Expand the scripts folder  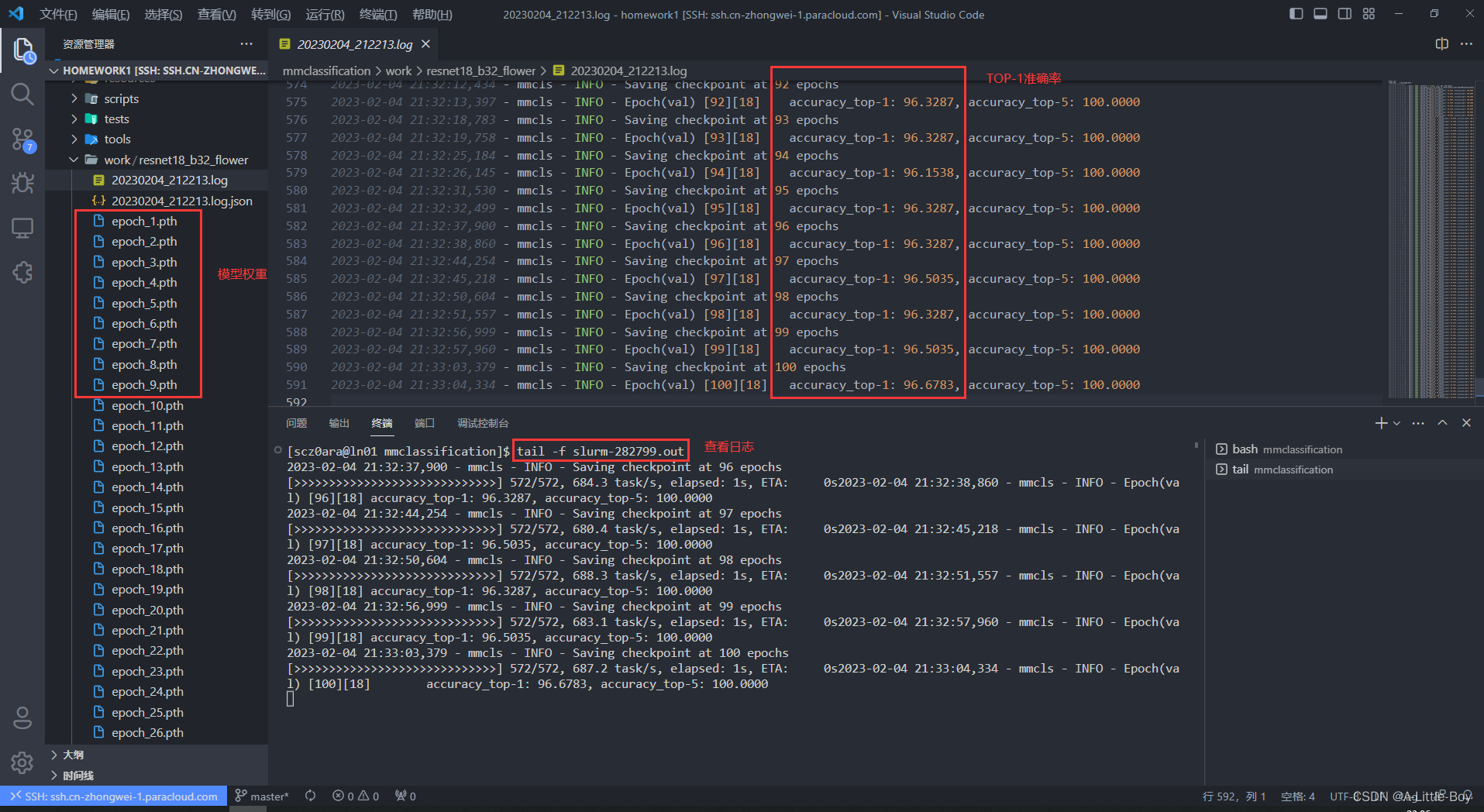pos(157,98)
